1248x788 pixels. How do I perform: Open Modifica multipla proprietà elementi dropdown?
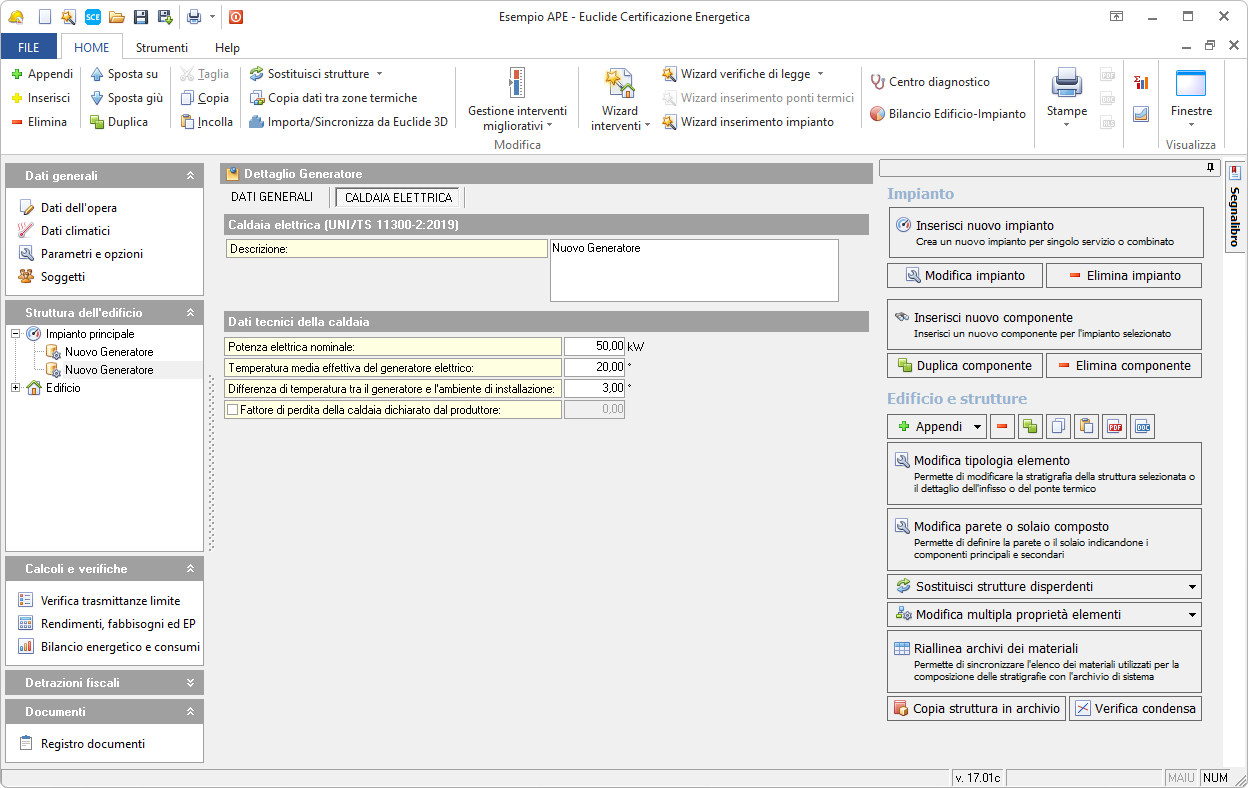tap(1191, 615)
